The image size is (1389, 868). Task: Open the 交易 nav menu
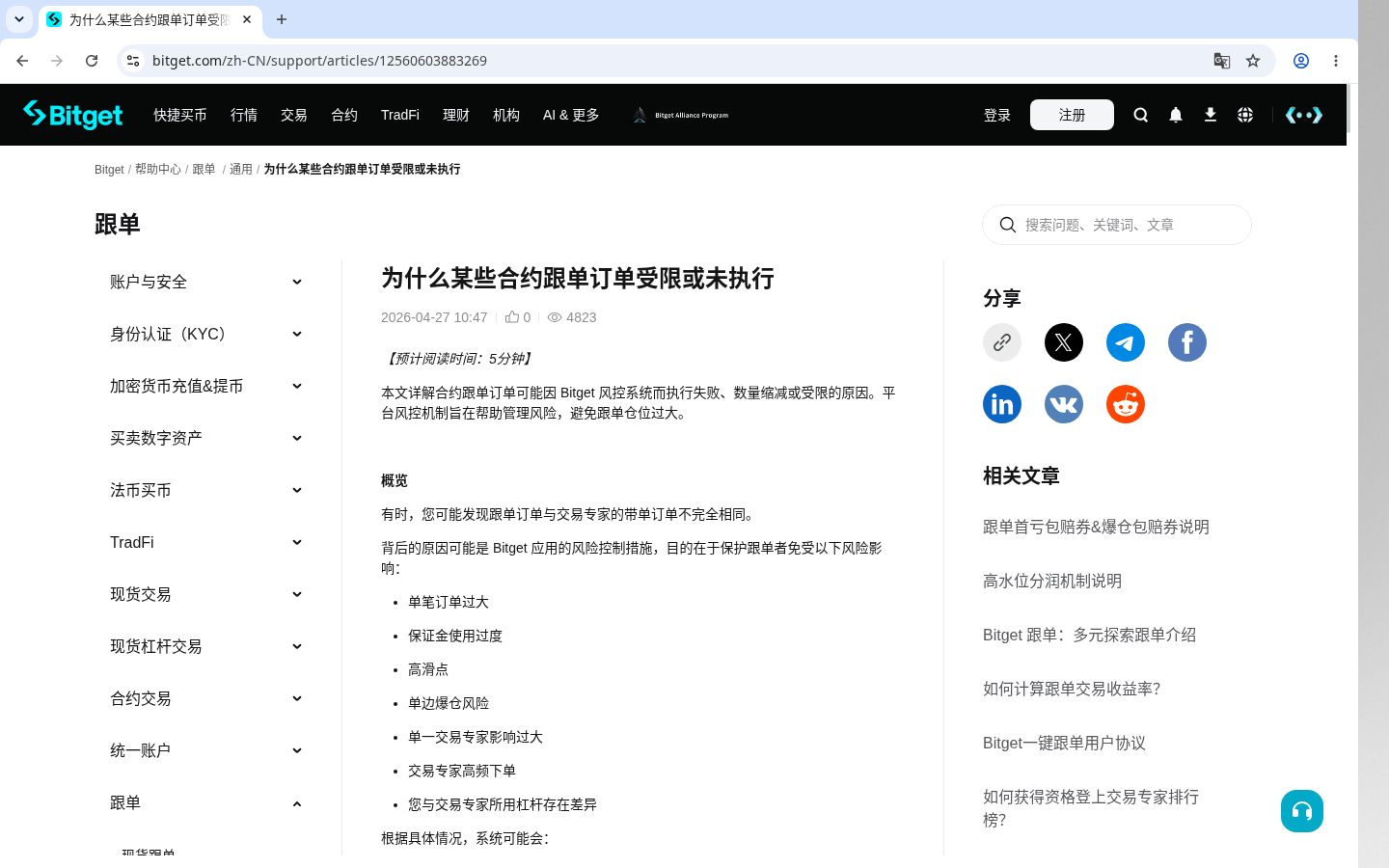(294, 115)
